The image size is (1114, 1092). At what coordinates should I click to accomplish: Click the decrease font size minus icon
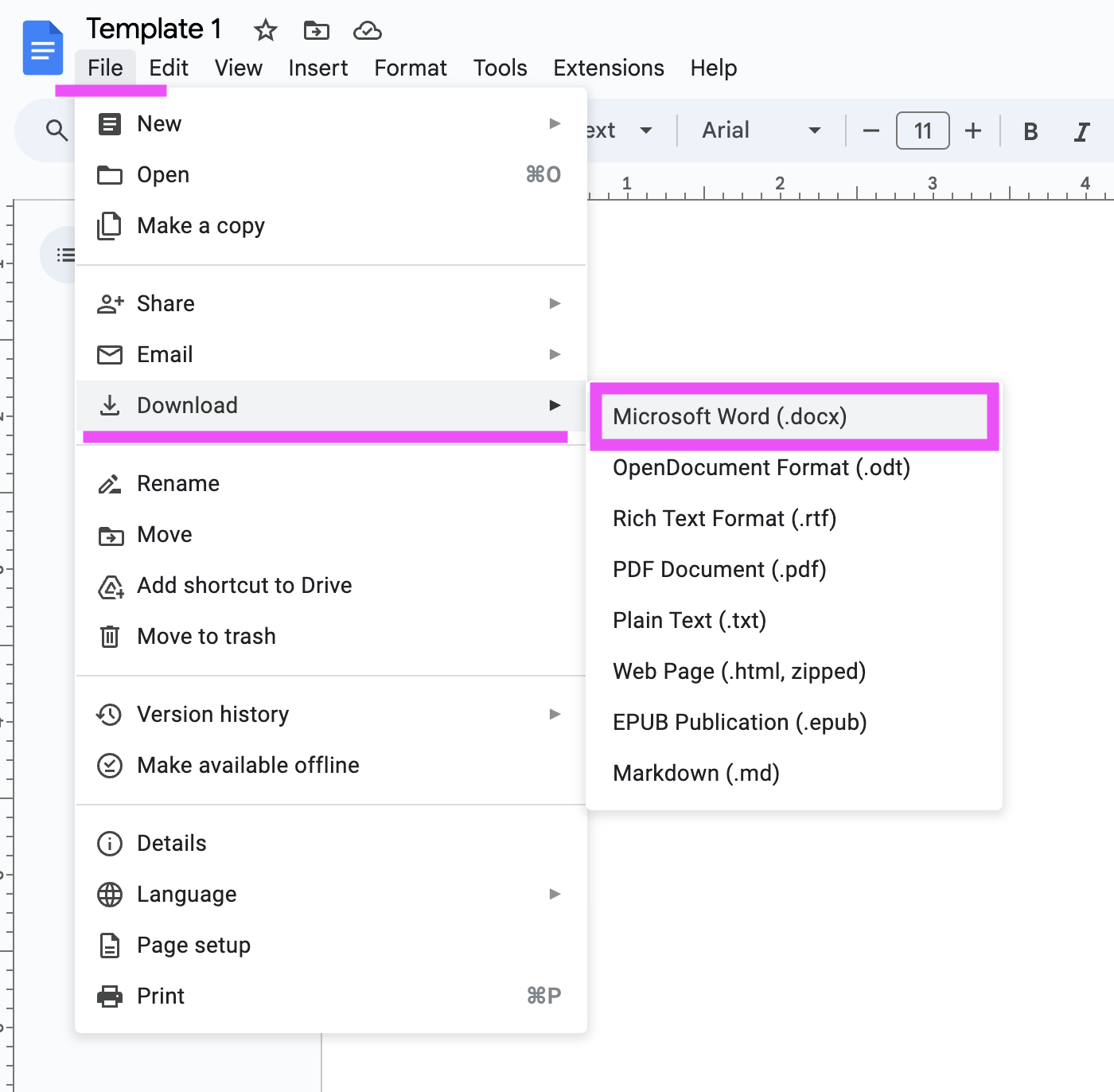870,131
